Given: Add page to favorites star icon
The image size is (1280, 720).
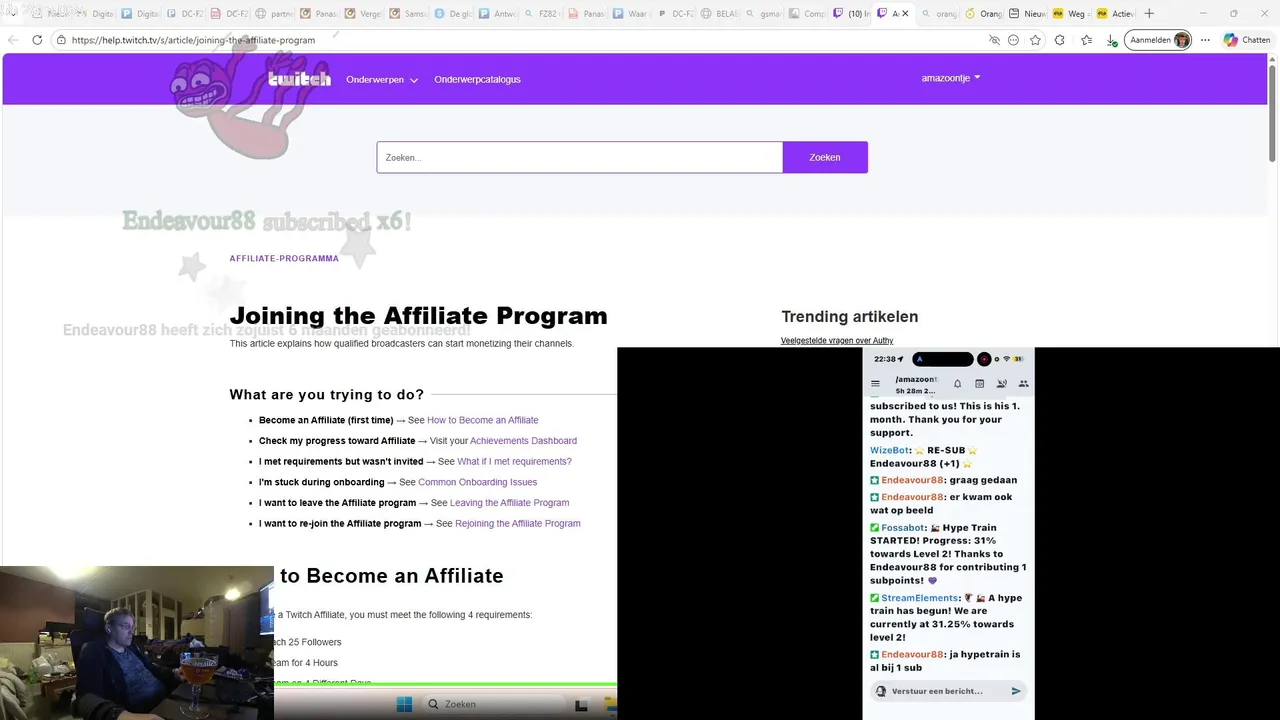Looking at the screenshot, I should [1035, 40].
